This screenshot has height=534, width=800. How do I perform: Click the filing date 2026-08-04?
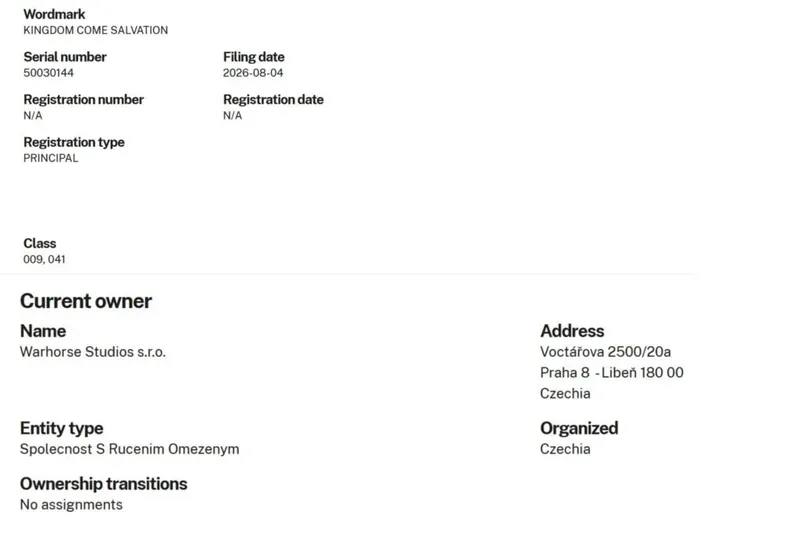pyautogui.click(x=253, y=73)
